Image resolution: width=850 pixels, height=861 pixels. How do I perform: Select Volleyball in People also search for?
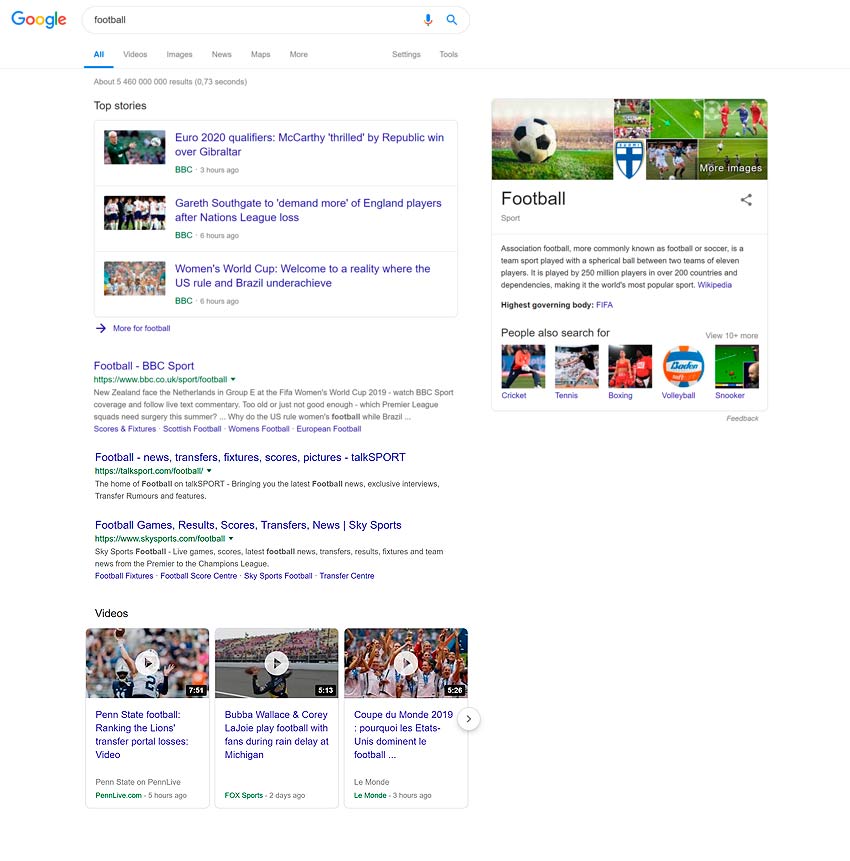click(x=683, y=372)
